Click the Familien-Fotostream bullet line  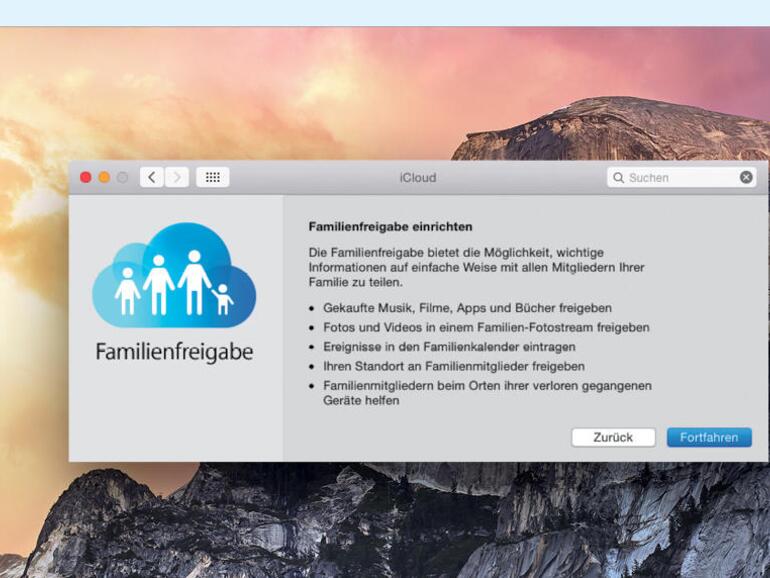(486, 328)
